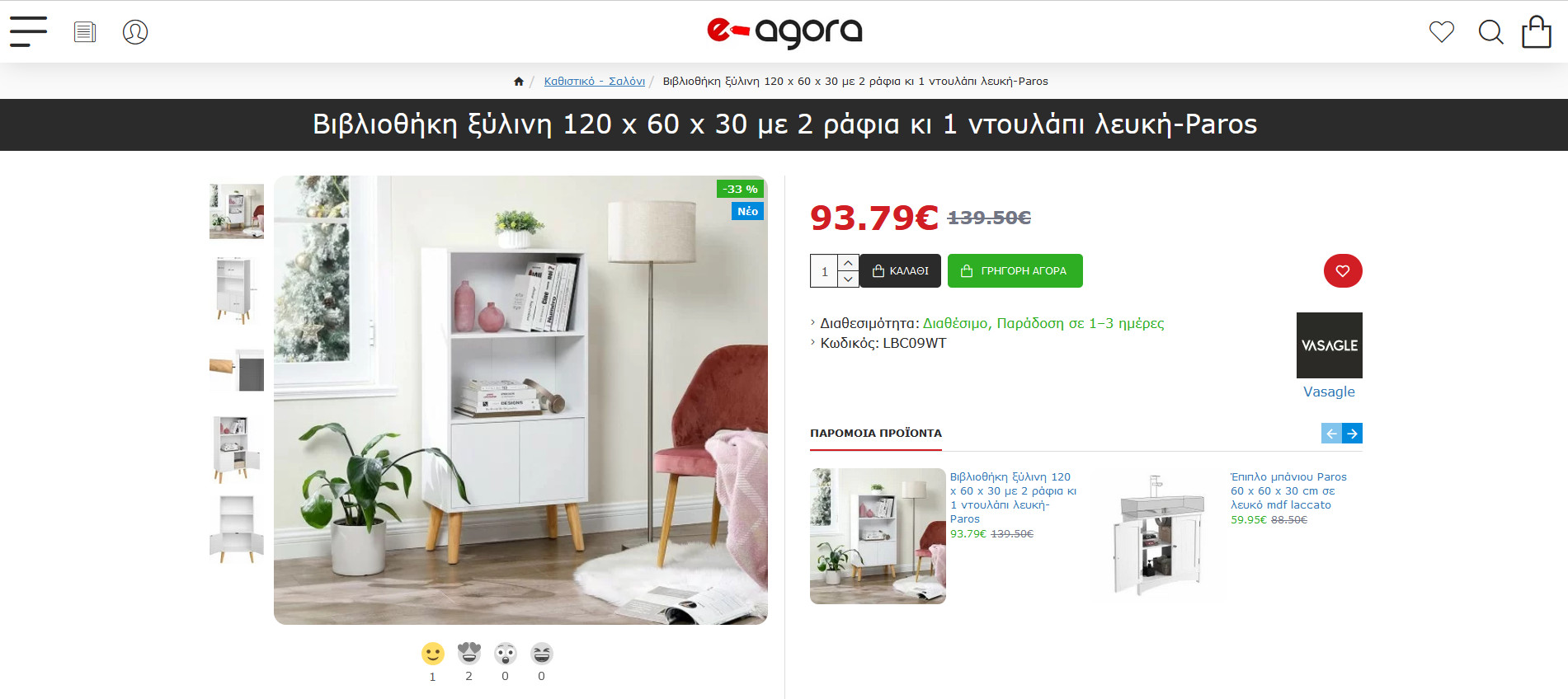
Task: Go to home via breadcrumb house icon
Action: coord(519,81)
